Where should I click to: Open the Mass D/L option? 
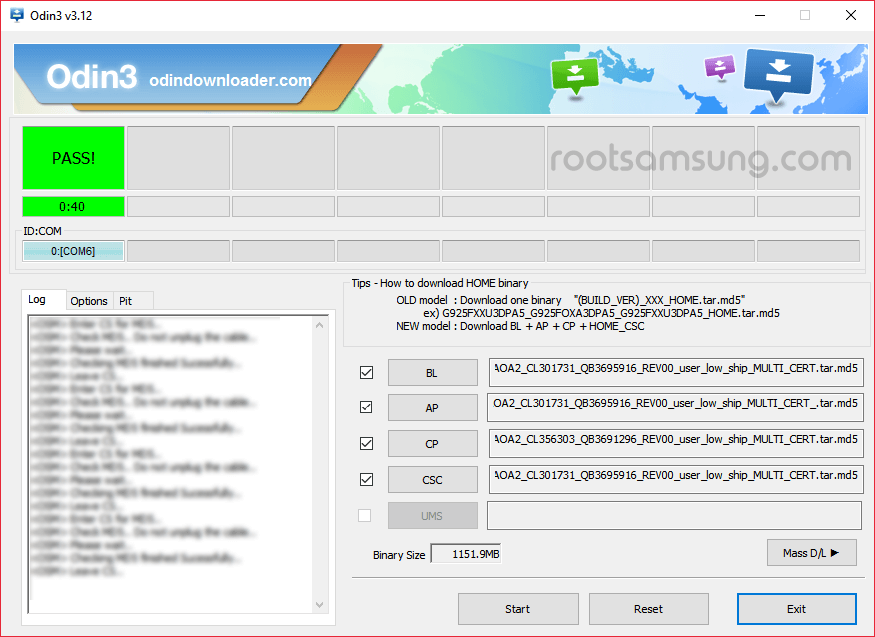811,553
